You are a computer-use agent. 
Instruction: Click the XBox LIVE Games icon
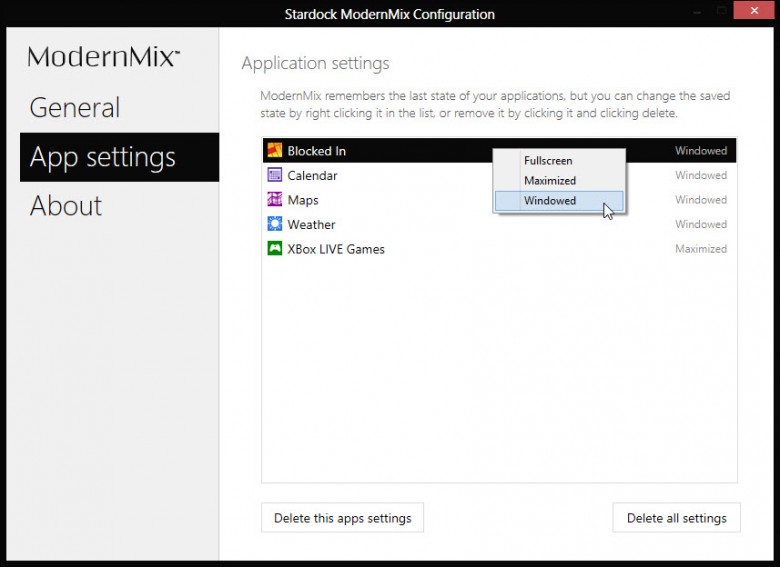tap(275, 248)
